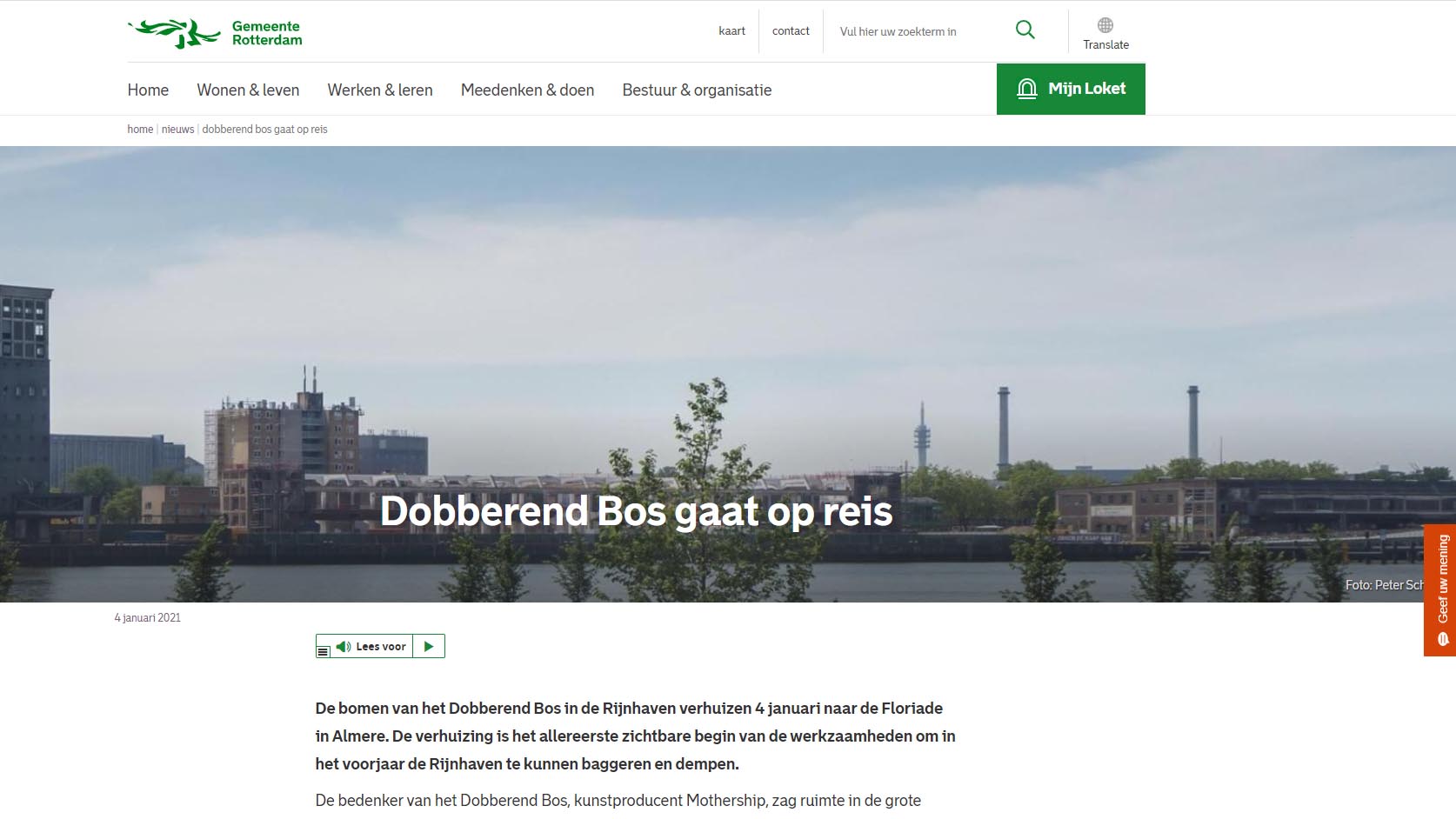1456x819 pixels.
Task: Open the Werken & leren menu
Action: pos(380,90)
